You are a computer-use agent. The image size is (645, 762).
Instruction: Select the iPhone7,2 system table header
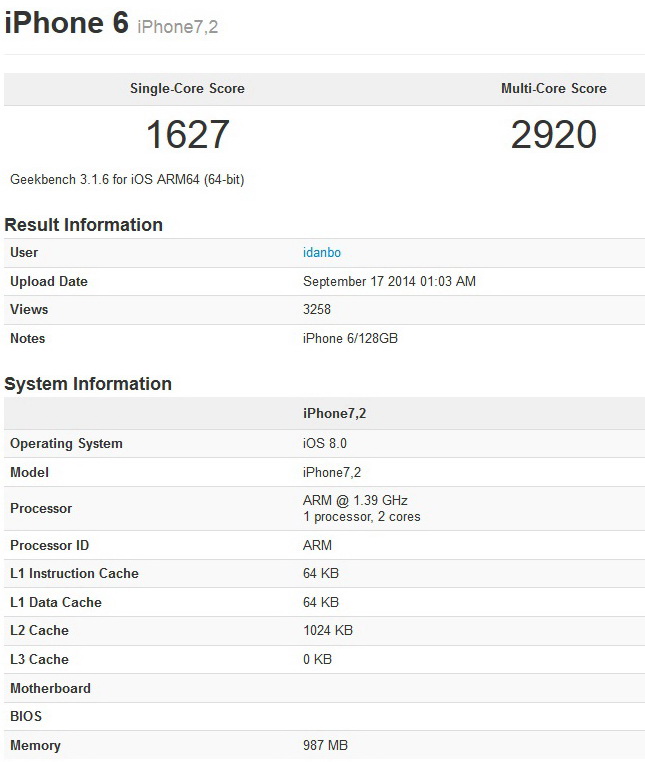coord(334,414)
